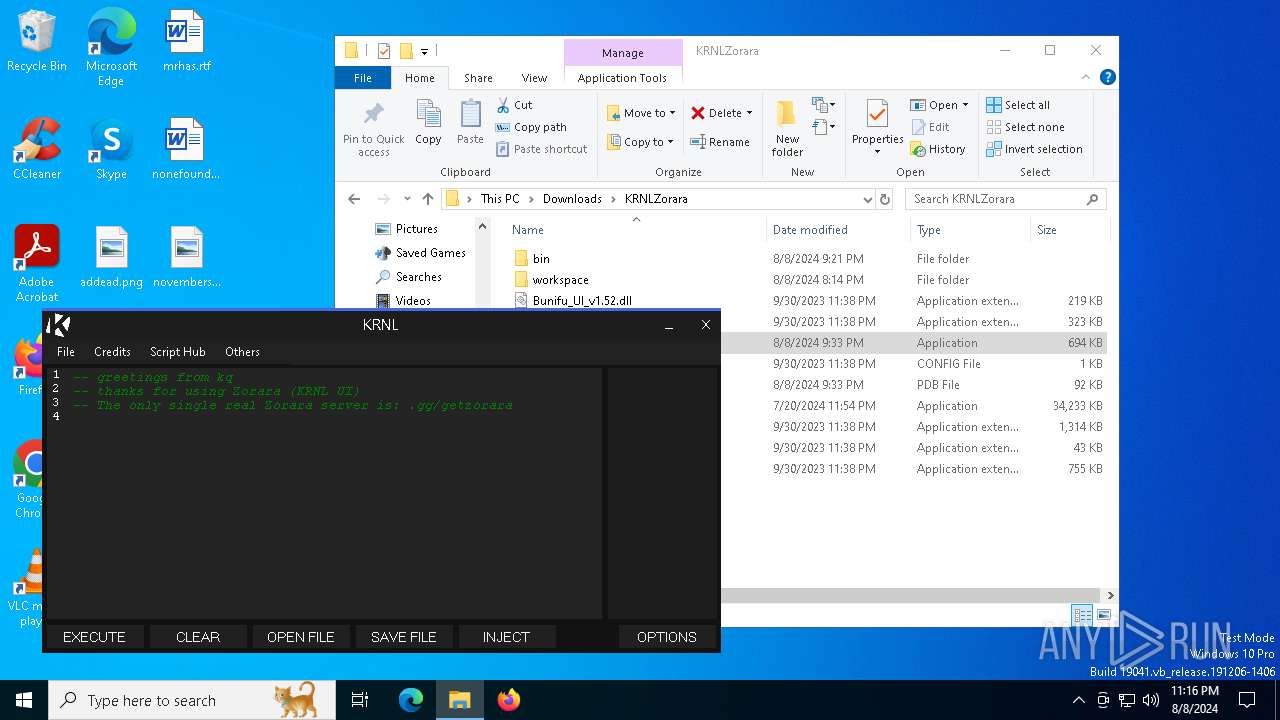This screenshot has height=720, width=1280.
Task: Open the Application Tools tab
Action: pyautogui.click(x=622, y=78)
